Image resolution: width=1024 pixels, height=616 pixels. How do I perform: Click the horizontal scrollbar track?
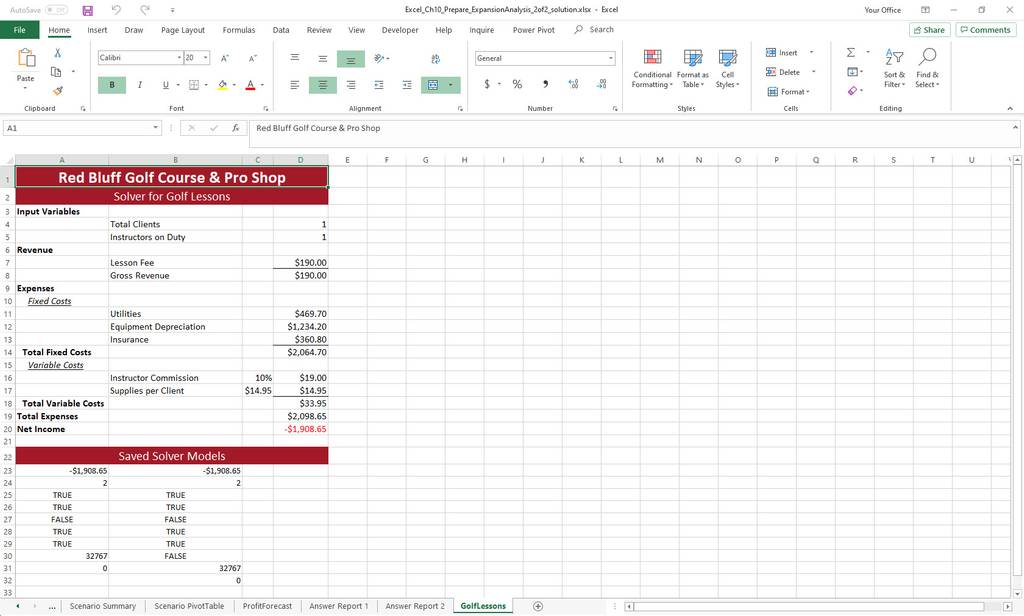point(816,607)
